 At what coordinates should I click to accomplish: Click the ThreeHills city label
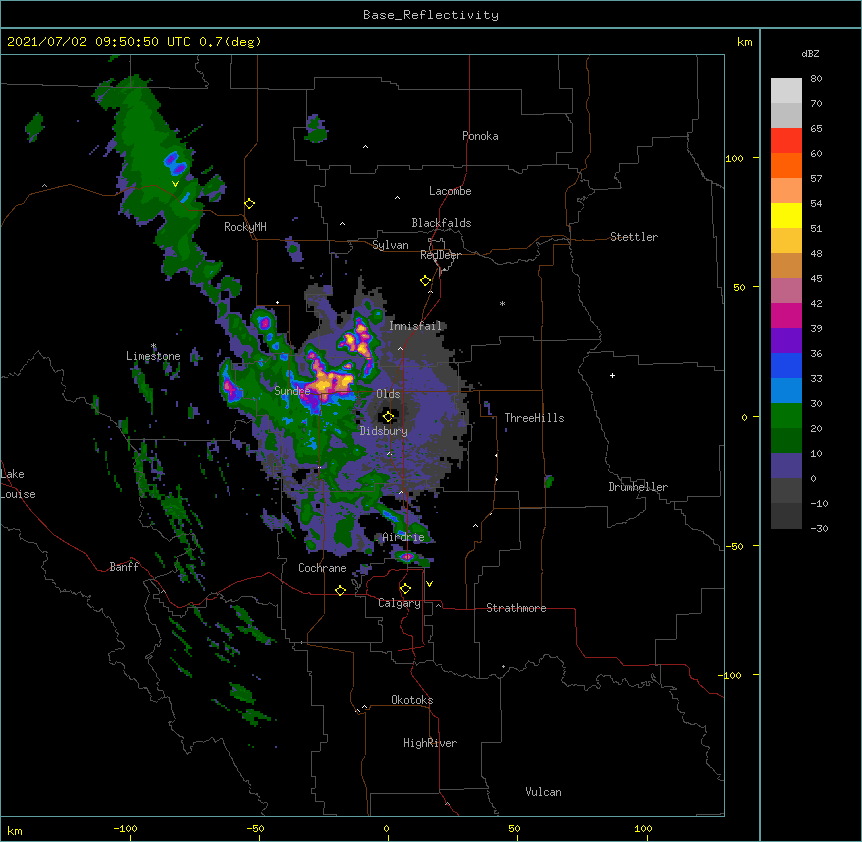click(534, 418)
